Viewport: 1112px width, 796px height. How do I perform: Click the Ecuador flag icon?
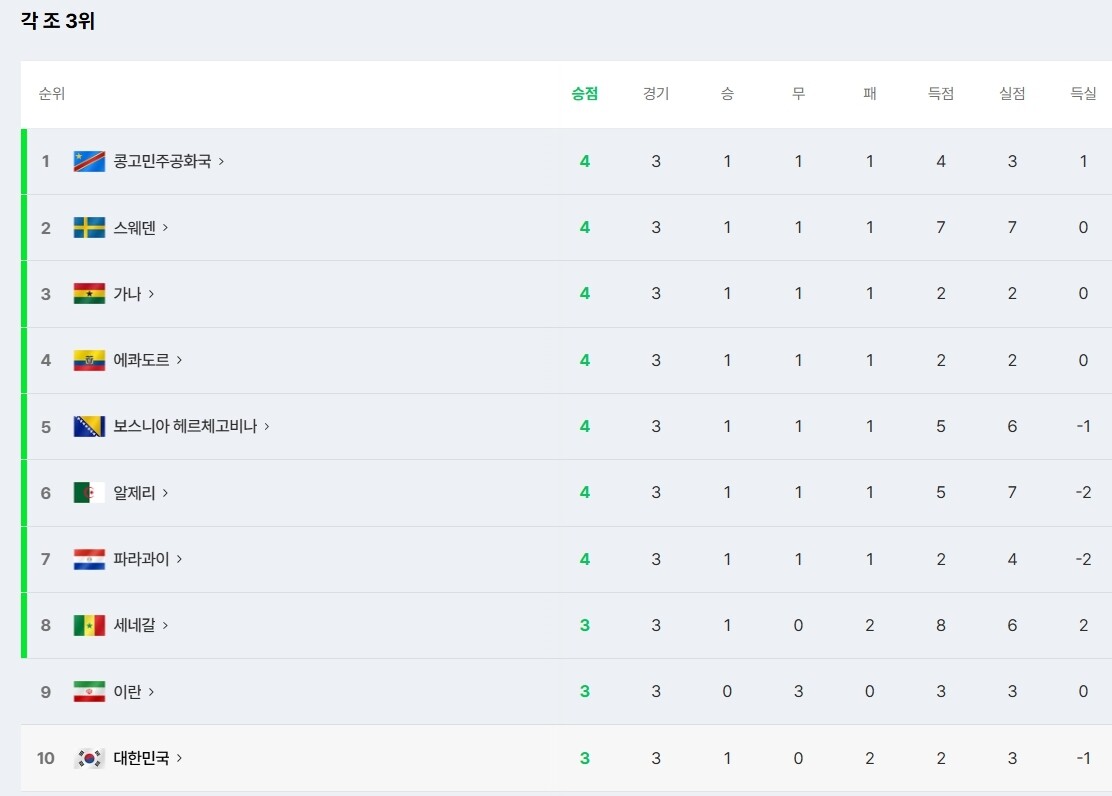(89, 360)
